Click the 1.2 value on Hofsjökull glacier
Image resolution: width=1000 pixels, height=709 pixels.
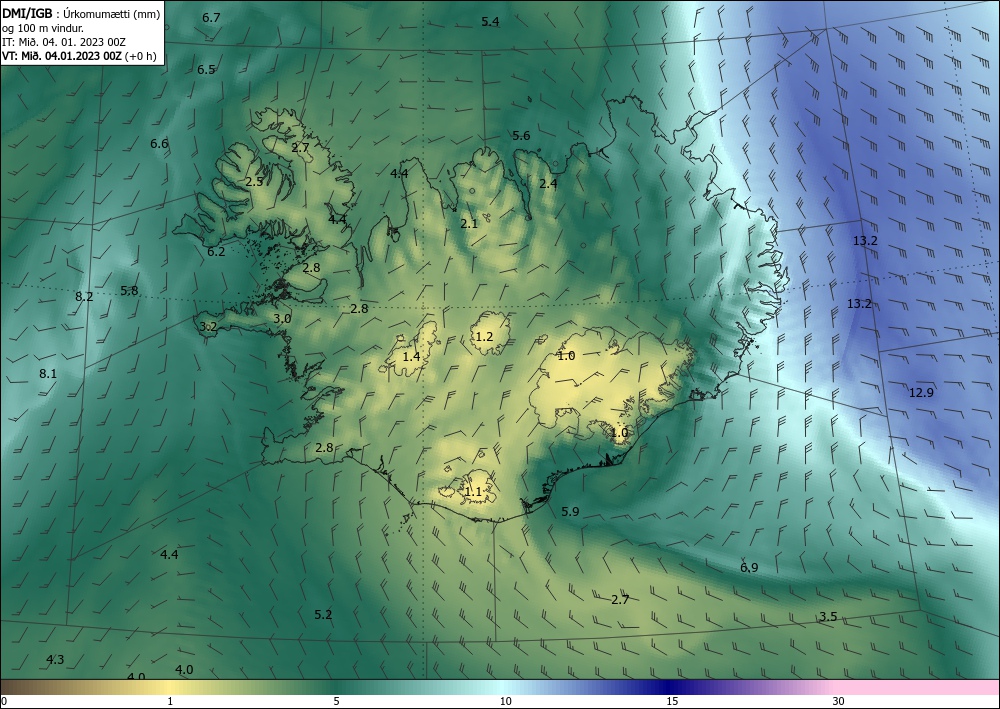click(x=485, y=337)
